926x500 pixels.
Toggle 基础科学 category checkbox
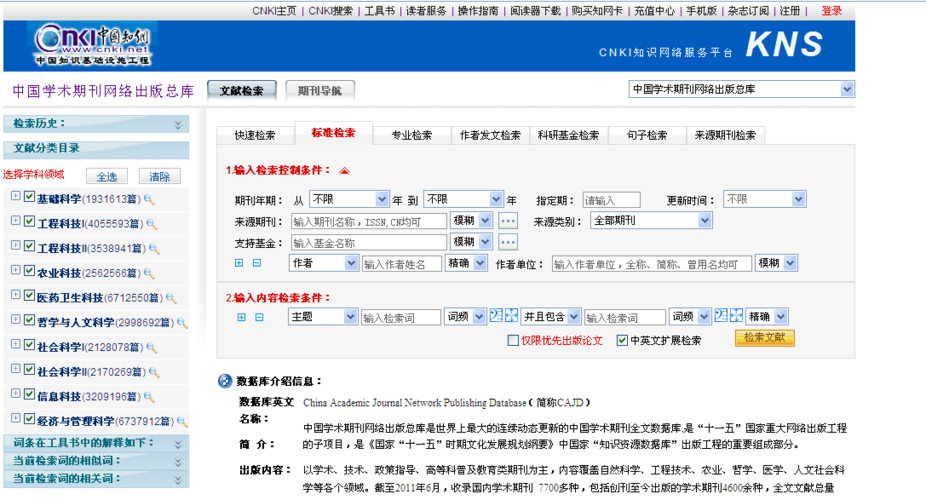[29, 197]
